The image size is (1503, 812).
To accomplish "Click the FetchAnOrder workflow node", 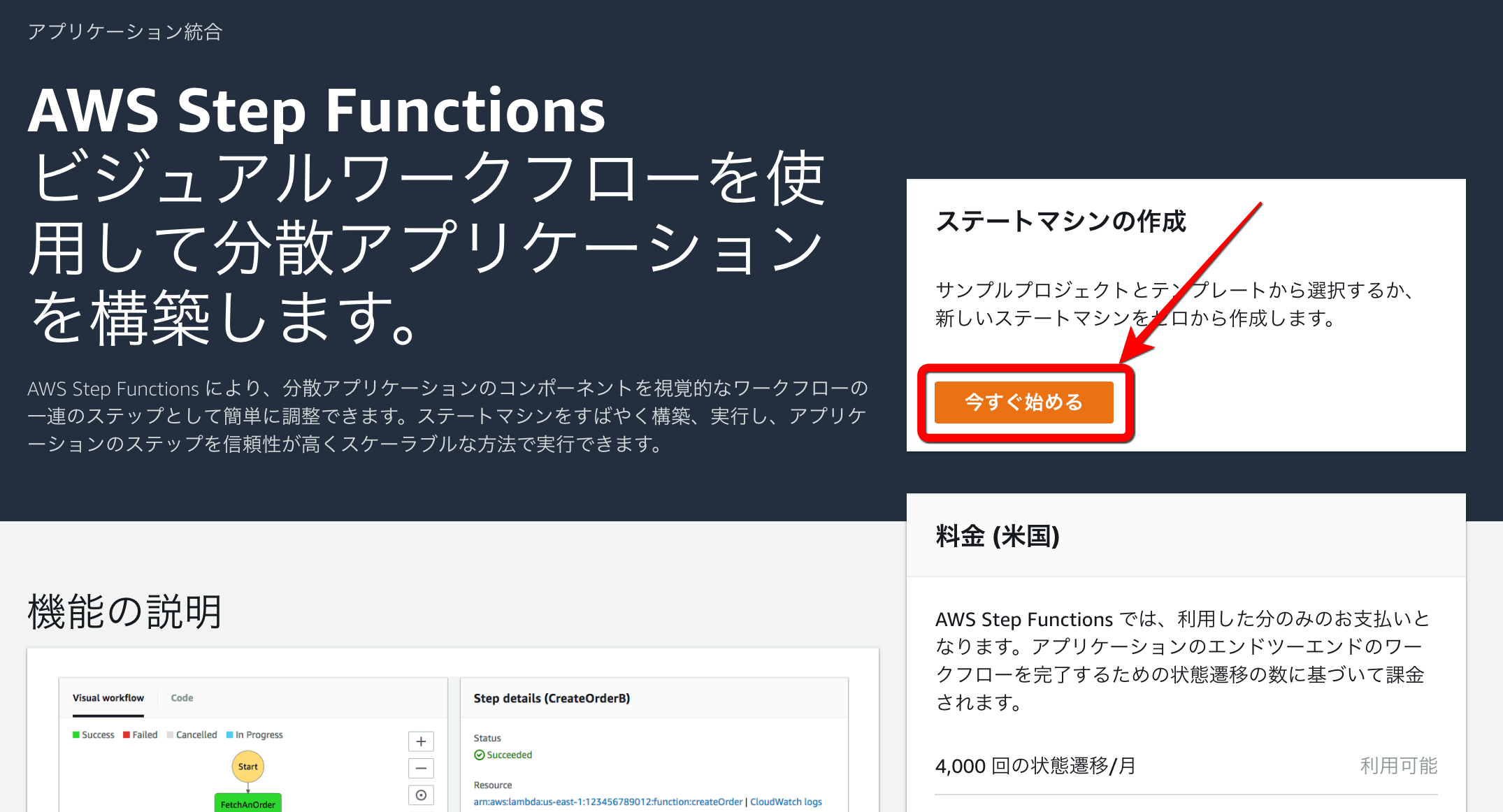I will tap(247, 804).
